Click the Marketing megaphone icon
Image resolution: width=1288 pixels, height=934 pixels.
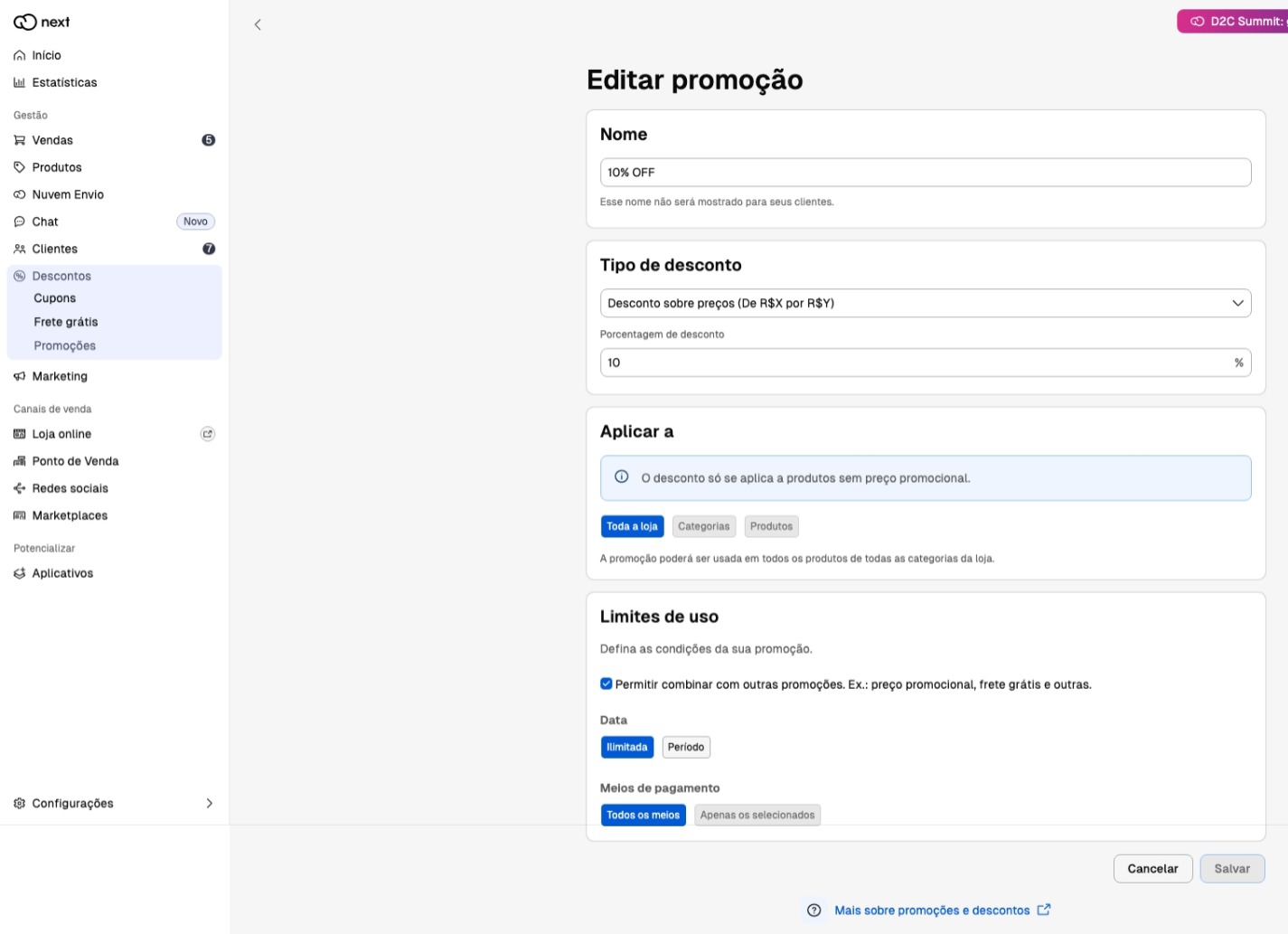click(20, 377)
